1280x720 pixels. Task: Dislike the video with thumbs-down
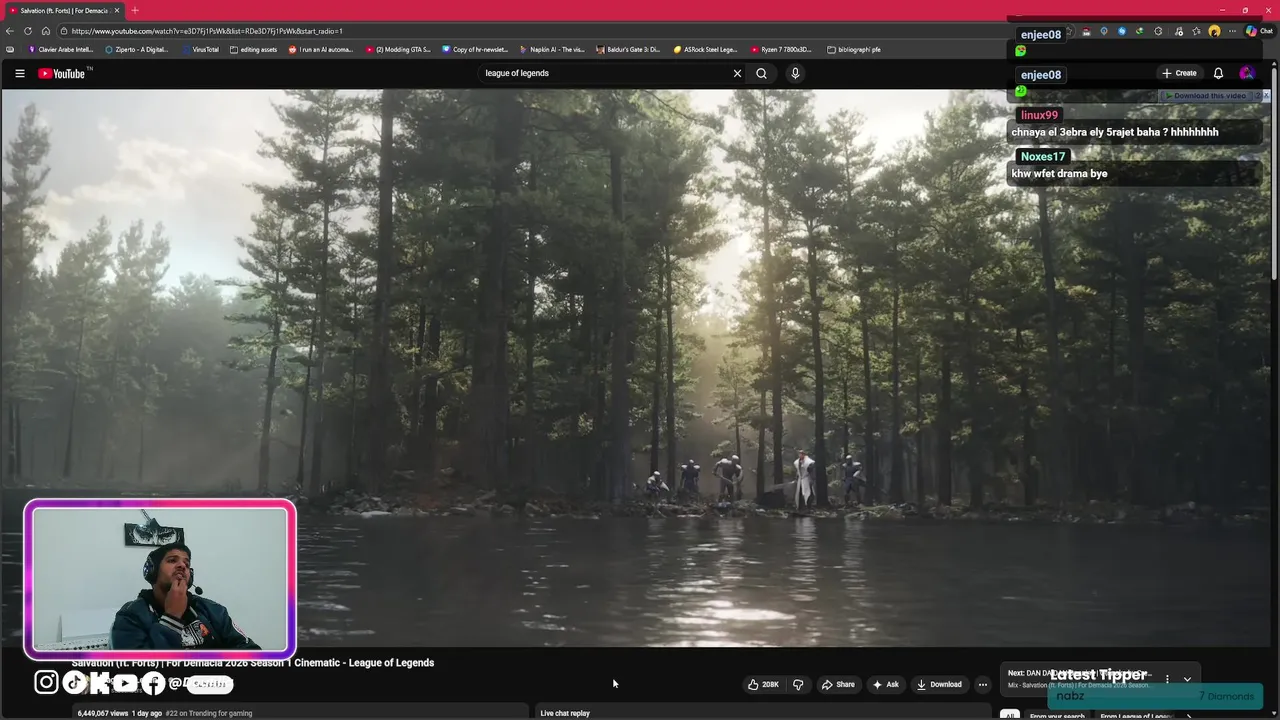coord(798,685)
